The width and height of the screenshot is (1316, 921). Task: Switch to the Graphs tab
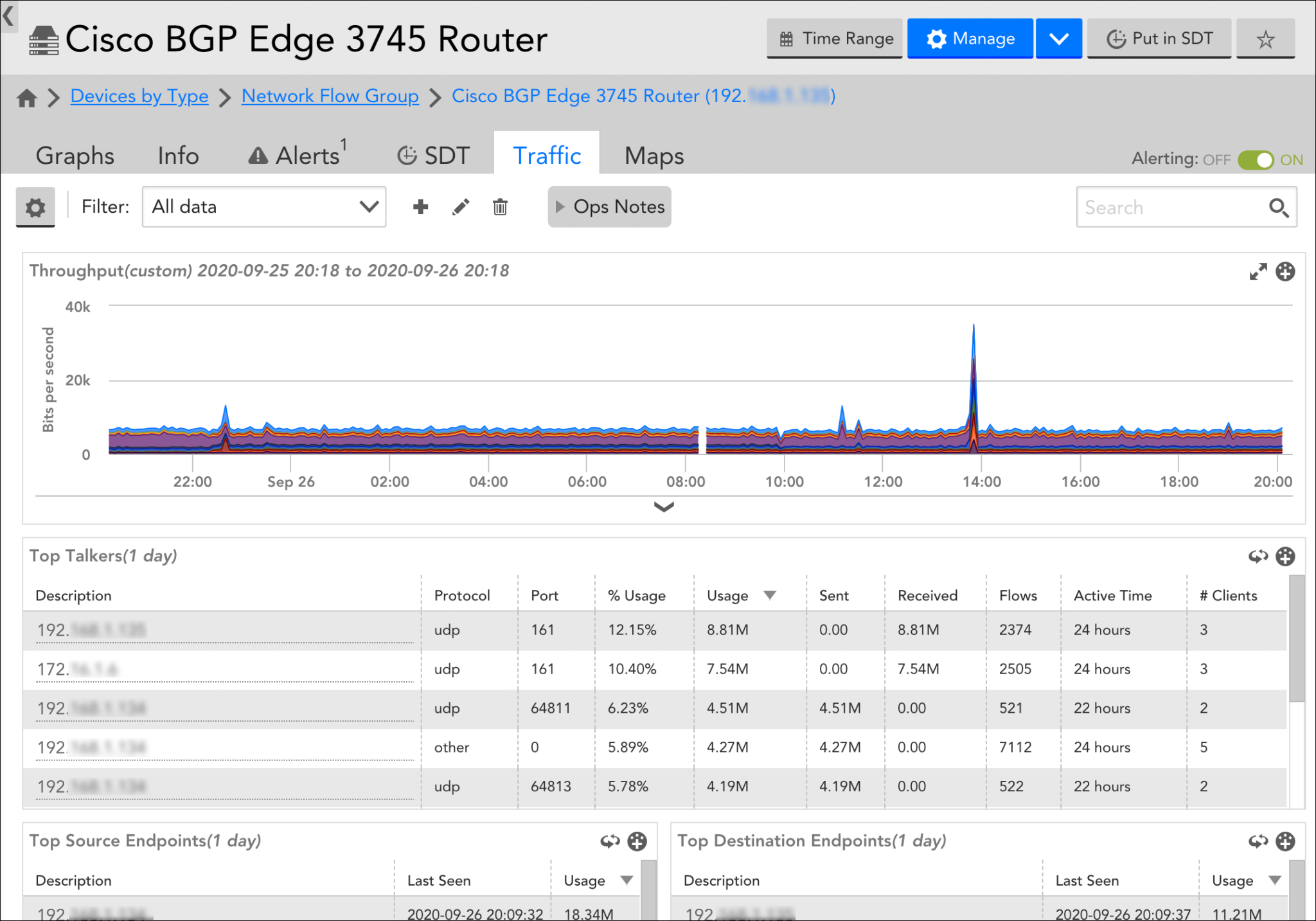point(75,155)
